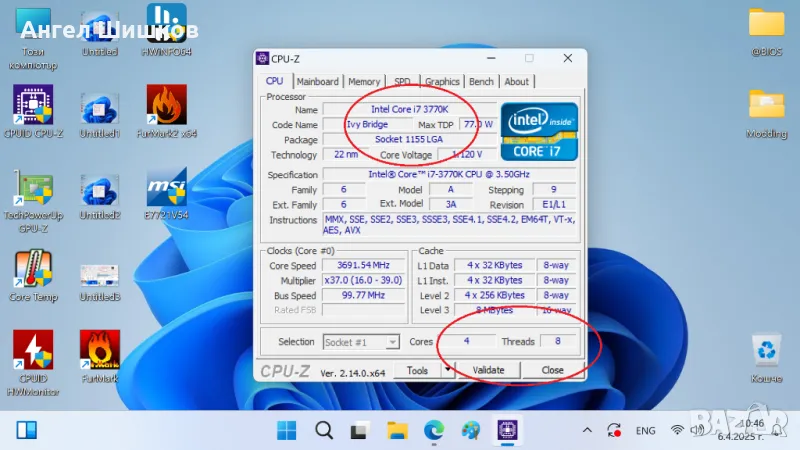Image resolution: width=800 pixels, height=450 pixels.
Task: Click the Microsoft Edge taskbar icon
Action: (433, 430)
